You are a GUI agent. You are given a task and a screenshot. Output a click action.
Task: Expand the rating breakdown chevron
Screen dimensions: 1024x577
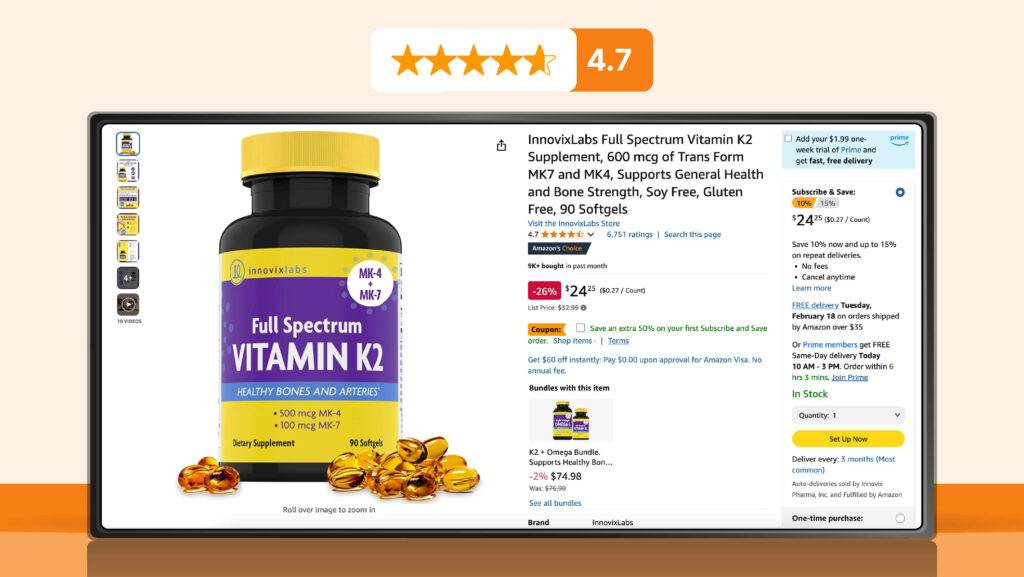[x=590, y=234]
